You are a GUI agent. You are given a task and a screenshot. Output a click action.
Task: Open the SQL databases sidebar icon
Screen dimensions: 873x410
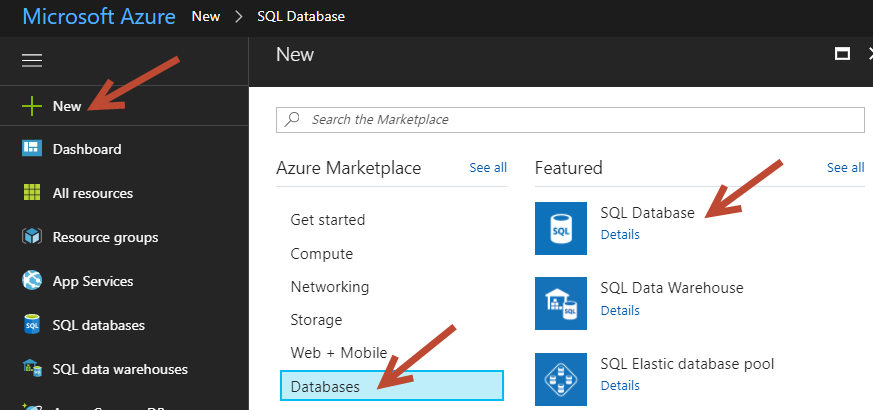click(x=32, y=325)
